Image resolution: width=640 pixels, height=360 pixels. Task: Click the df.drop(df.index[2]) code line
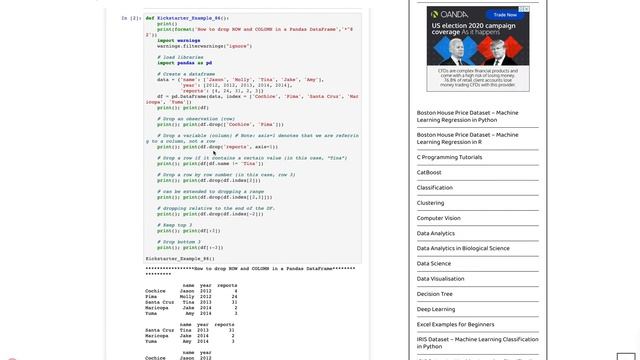[x=209, y=180]
